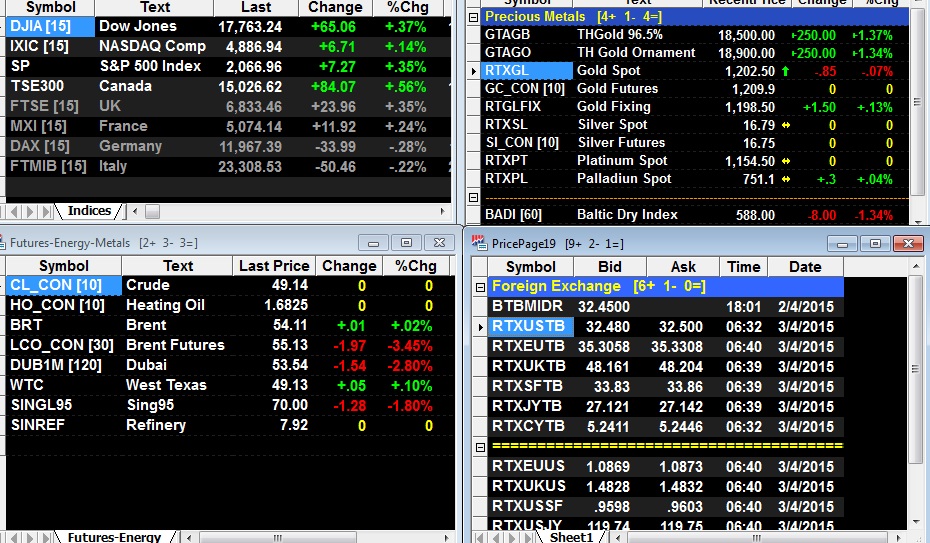Select the RTXEUTB symbol row
Image resolution: width=930 pixels, height=543 pixels.
click(665, 347)
